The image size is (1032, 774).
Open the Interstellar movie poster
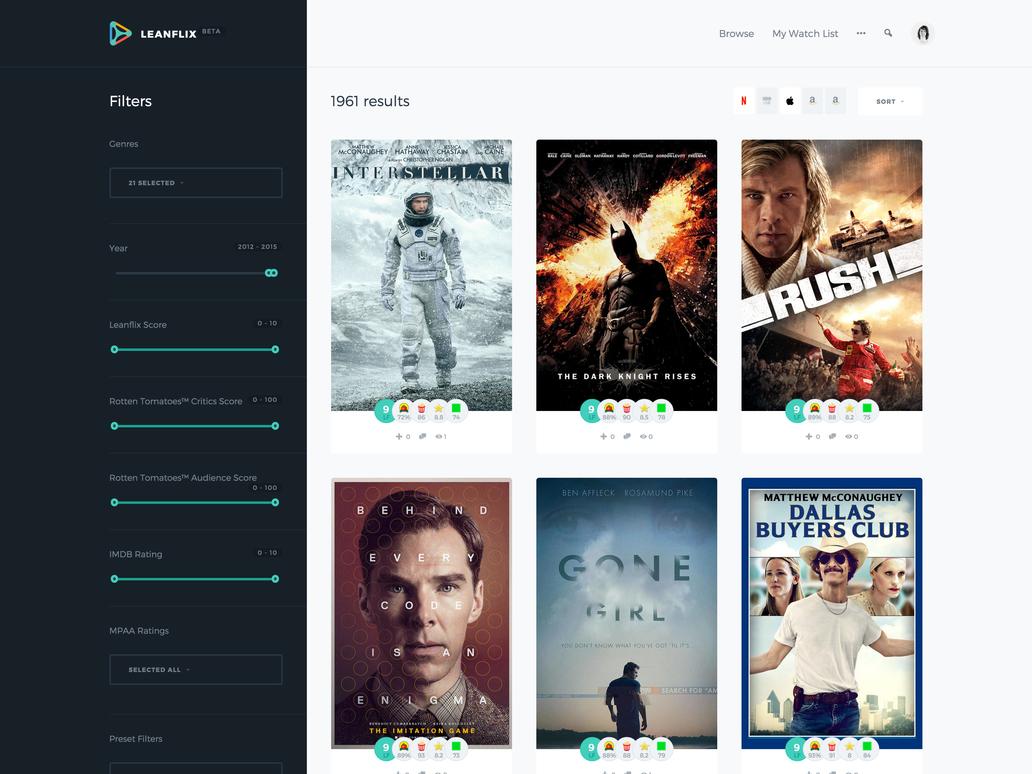[421, 274]
